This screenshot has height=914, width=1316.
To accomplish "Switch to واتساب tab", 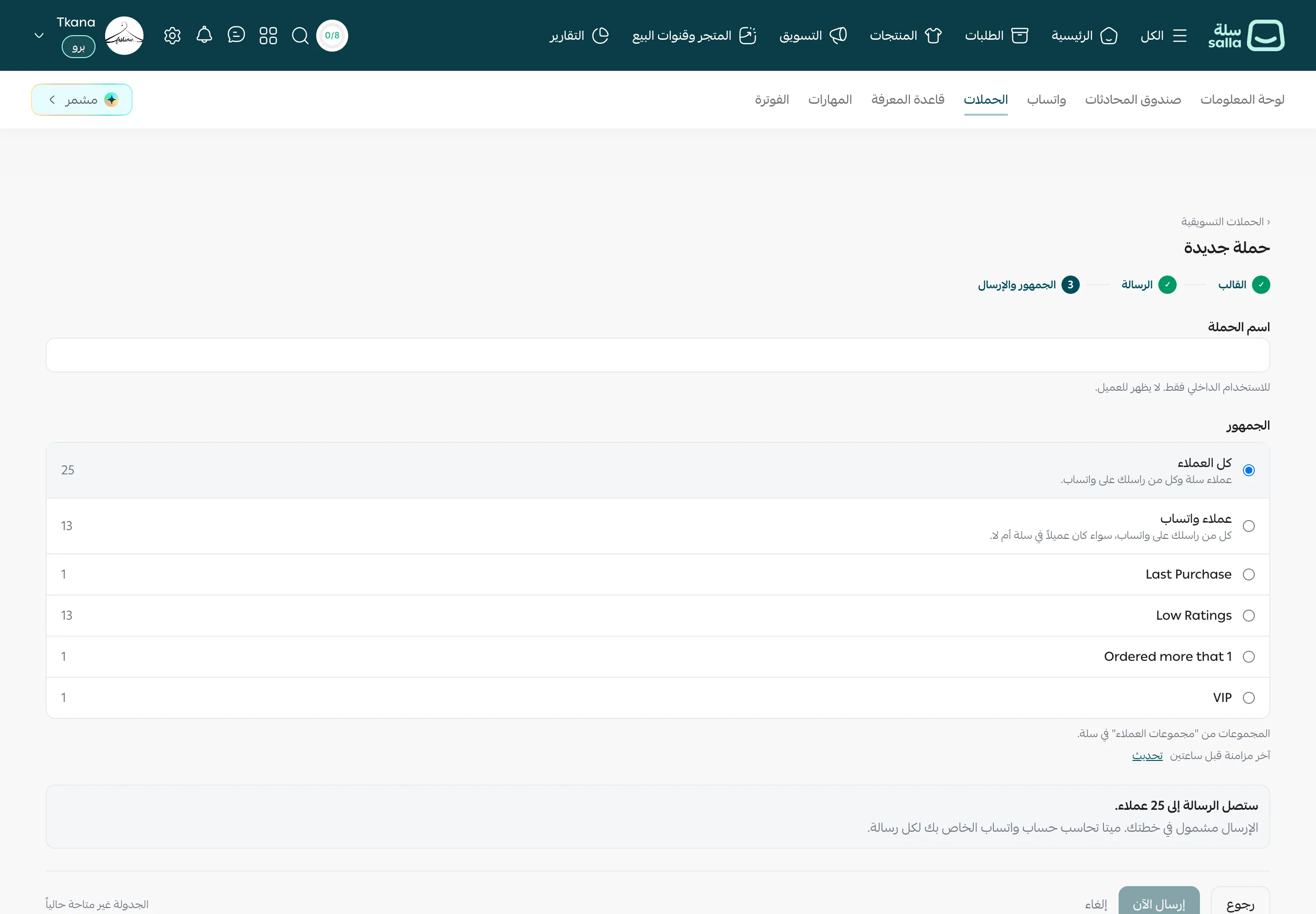I will [1046, 100].
